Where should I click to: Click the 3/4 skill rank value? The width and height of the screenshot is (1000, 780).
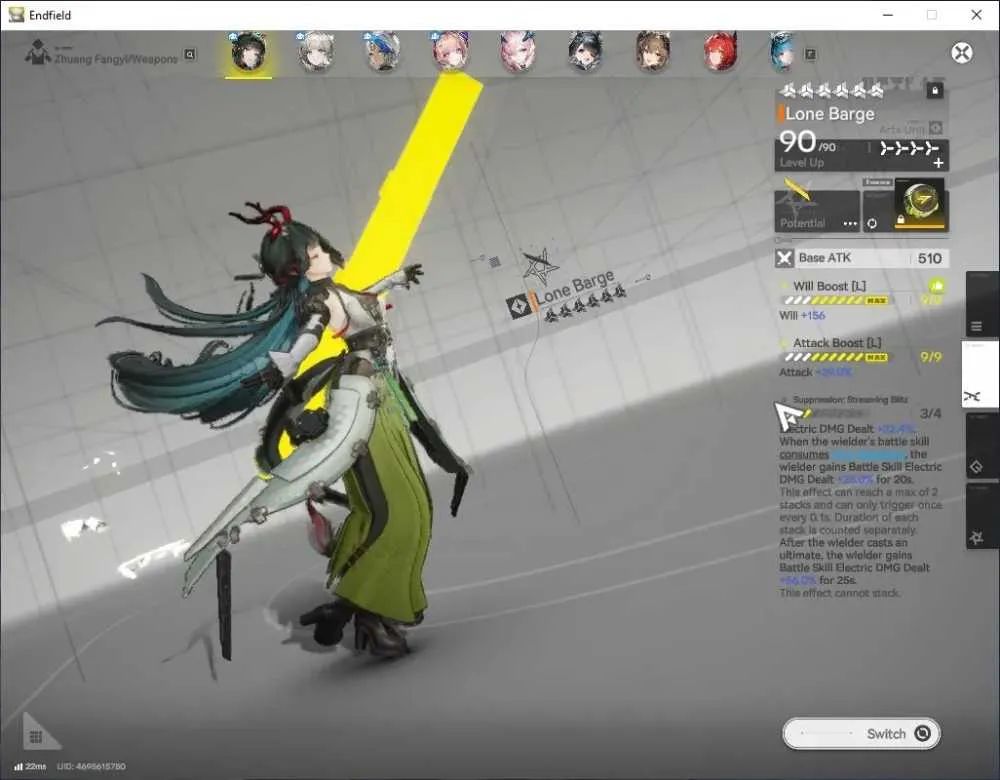(930, 413)
